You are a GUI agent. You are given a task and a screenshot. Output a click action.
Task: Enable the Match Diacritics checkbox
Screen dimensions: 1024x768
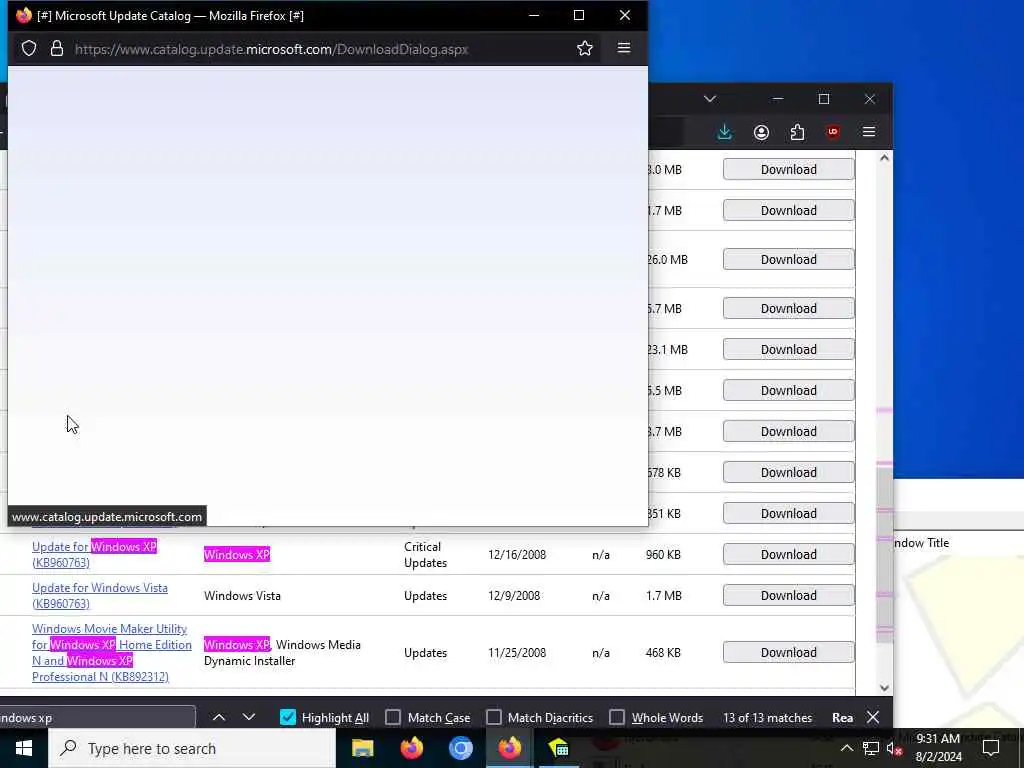494,717
